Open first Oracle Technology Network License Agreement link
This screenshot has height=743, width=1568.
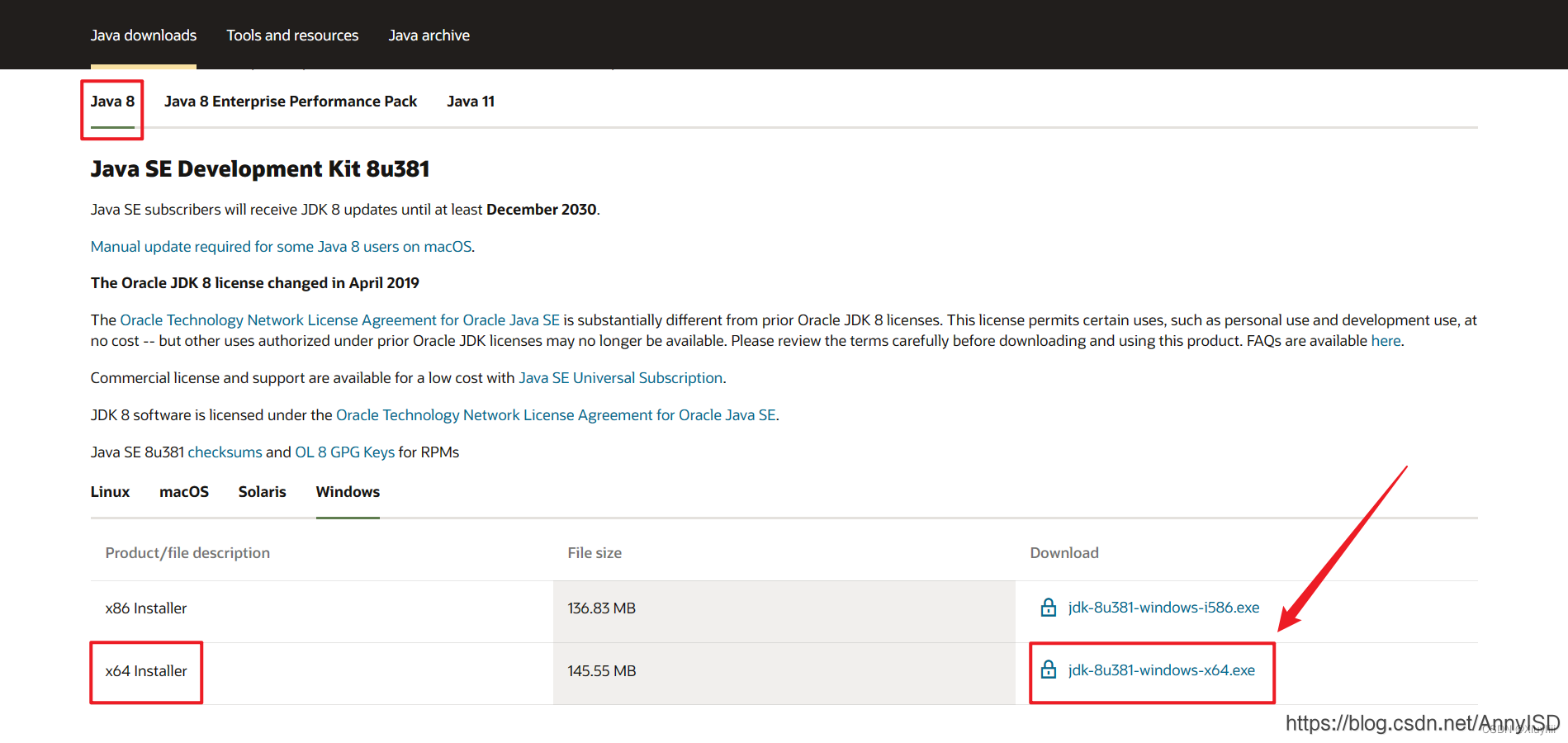[340, 320]
